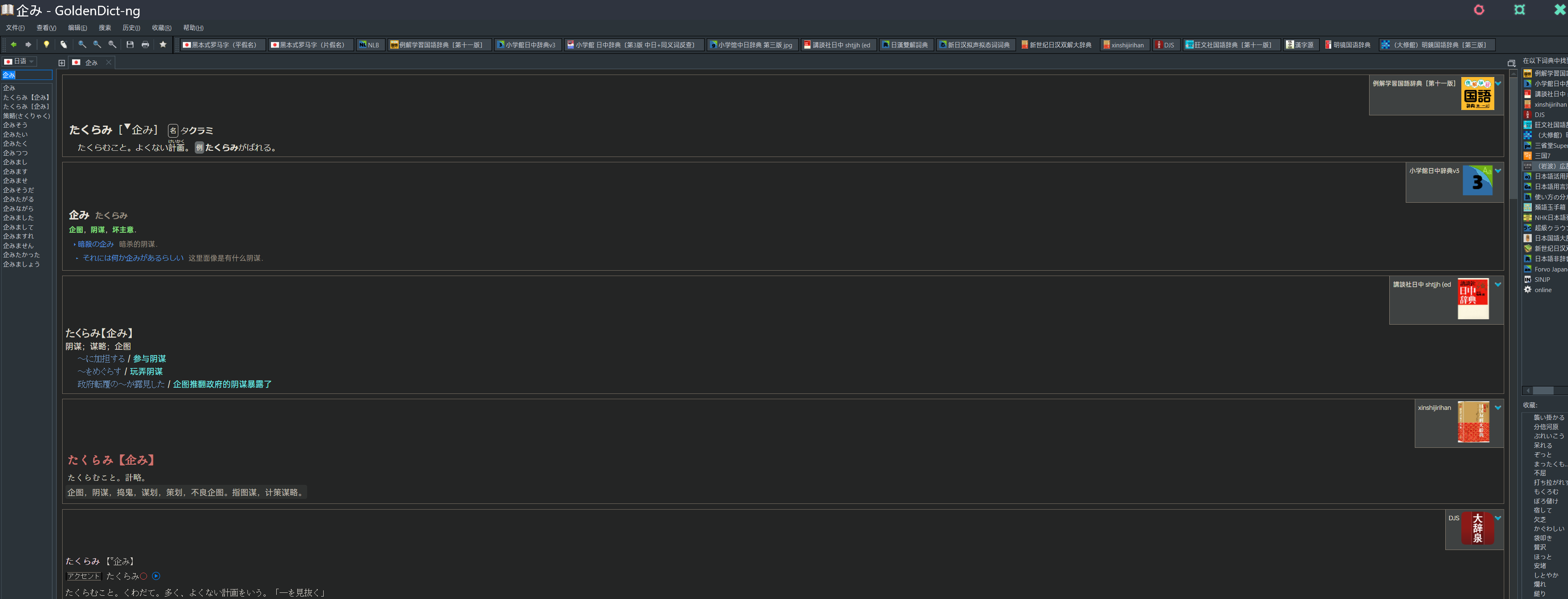Toggle 明镜国语辞典 in the dictionary bar

point(1348,44)
